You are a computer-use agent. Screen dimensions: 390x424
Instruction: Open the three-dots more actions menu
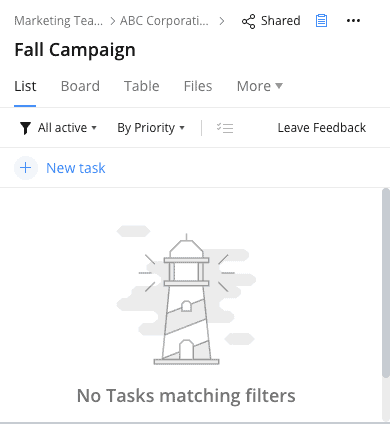coord(353,21)
